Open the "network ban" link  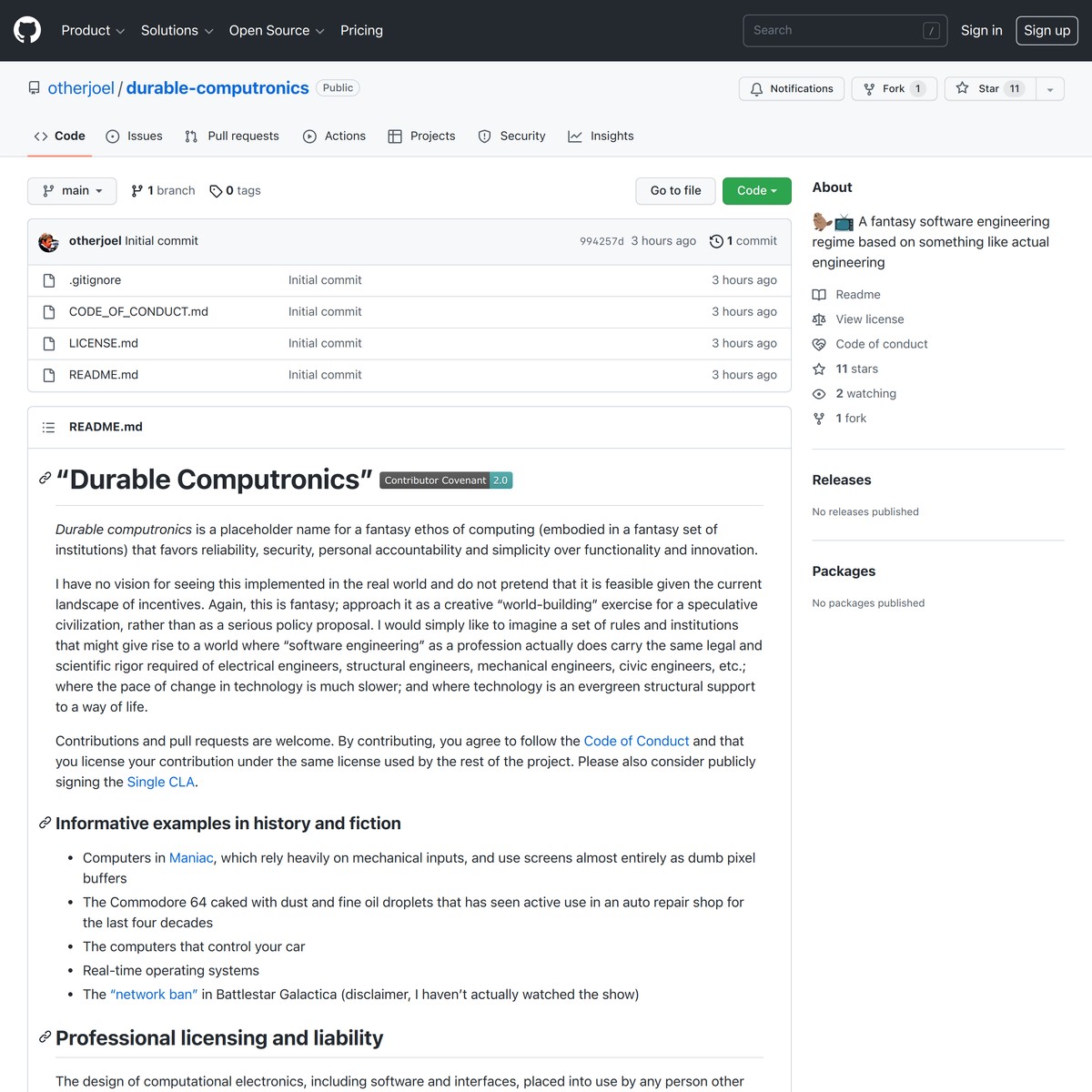pos(154,995)
